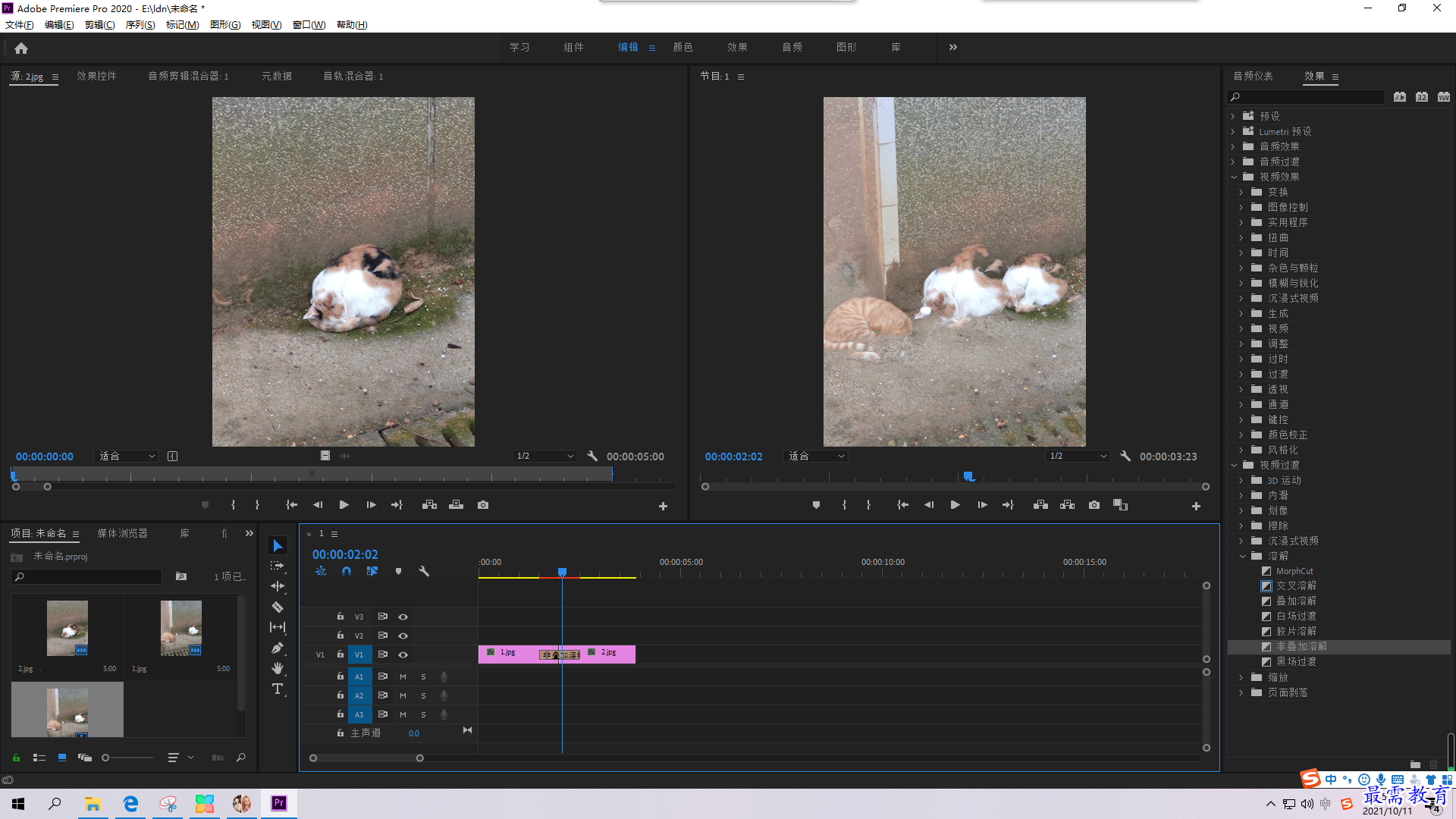Open Program monitor settings wrench

(1125, 457)
